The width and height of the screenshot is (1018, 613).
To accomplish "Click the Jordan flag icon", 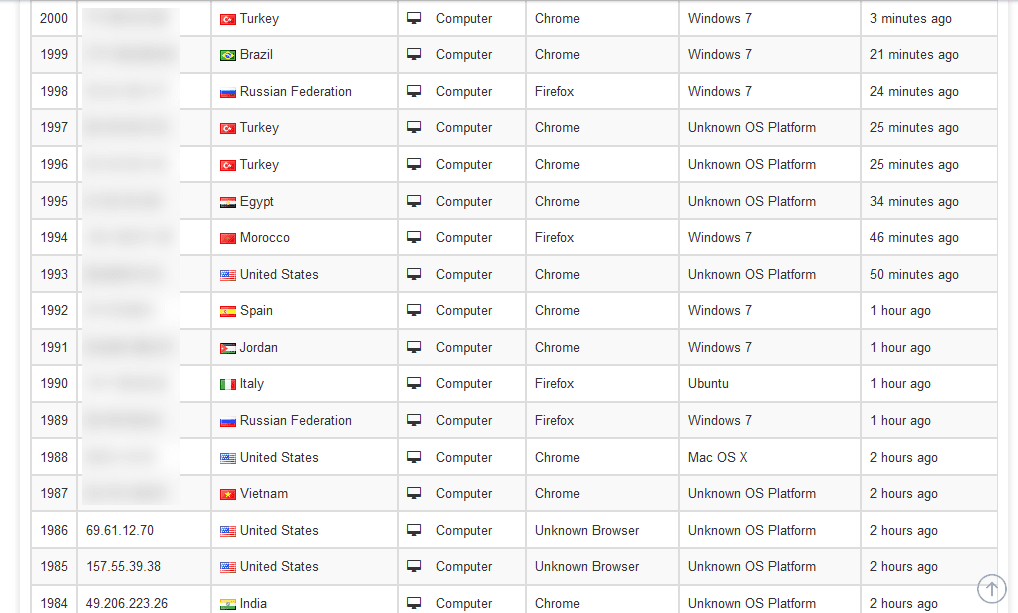I will pos(228,348).
